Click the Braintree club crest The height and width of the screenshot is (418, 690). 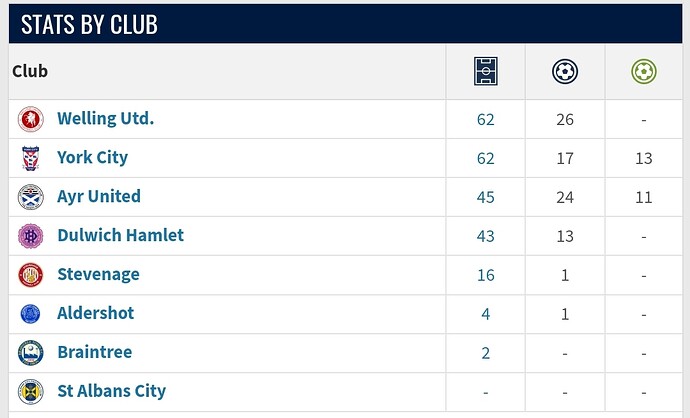click(x=31, y=353)
